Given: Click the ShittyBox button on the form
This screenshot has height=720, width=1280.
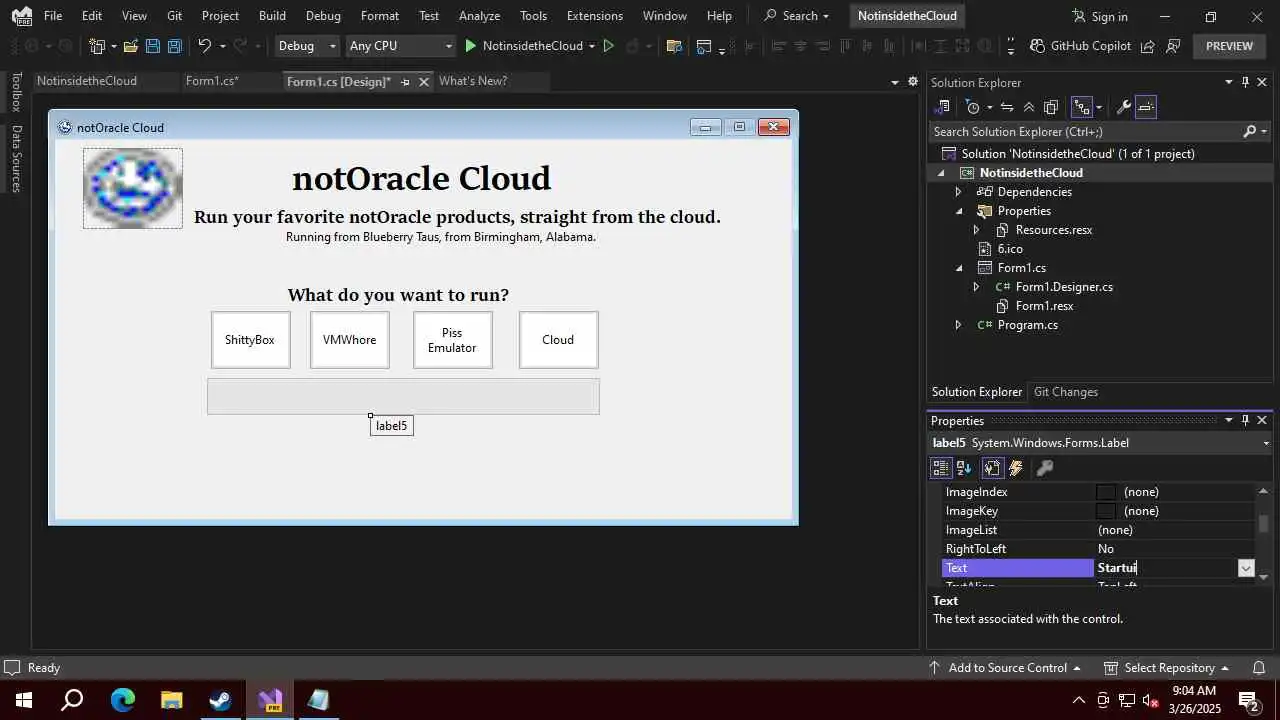Looking at the screenshot, I should [x=250, y=340].
